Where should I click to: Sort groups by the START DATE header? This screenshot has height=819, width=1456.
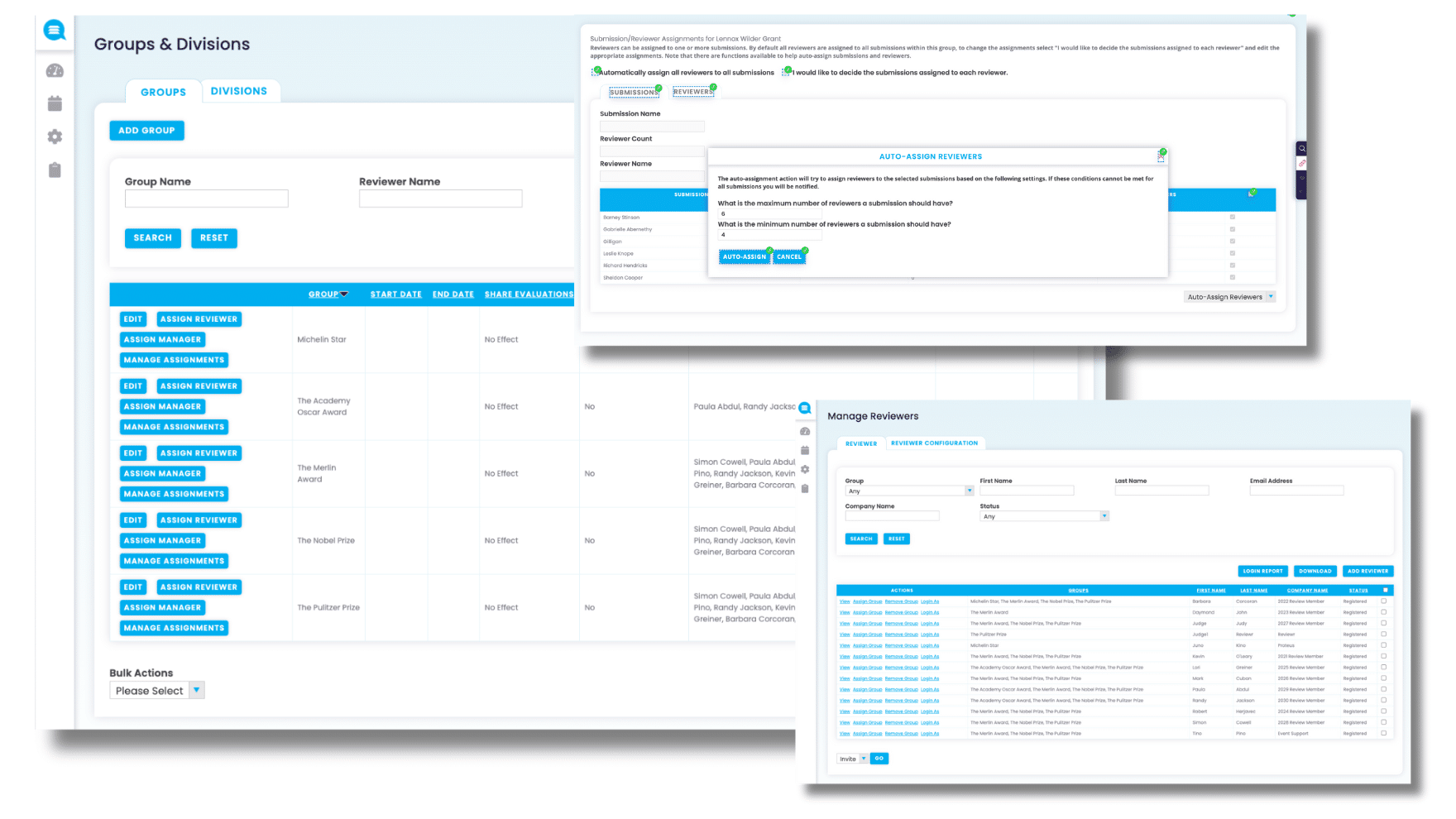click(395, 295)
